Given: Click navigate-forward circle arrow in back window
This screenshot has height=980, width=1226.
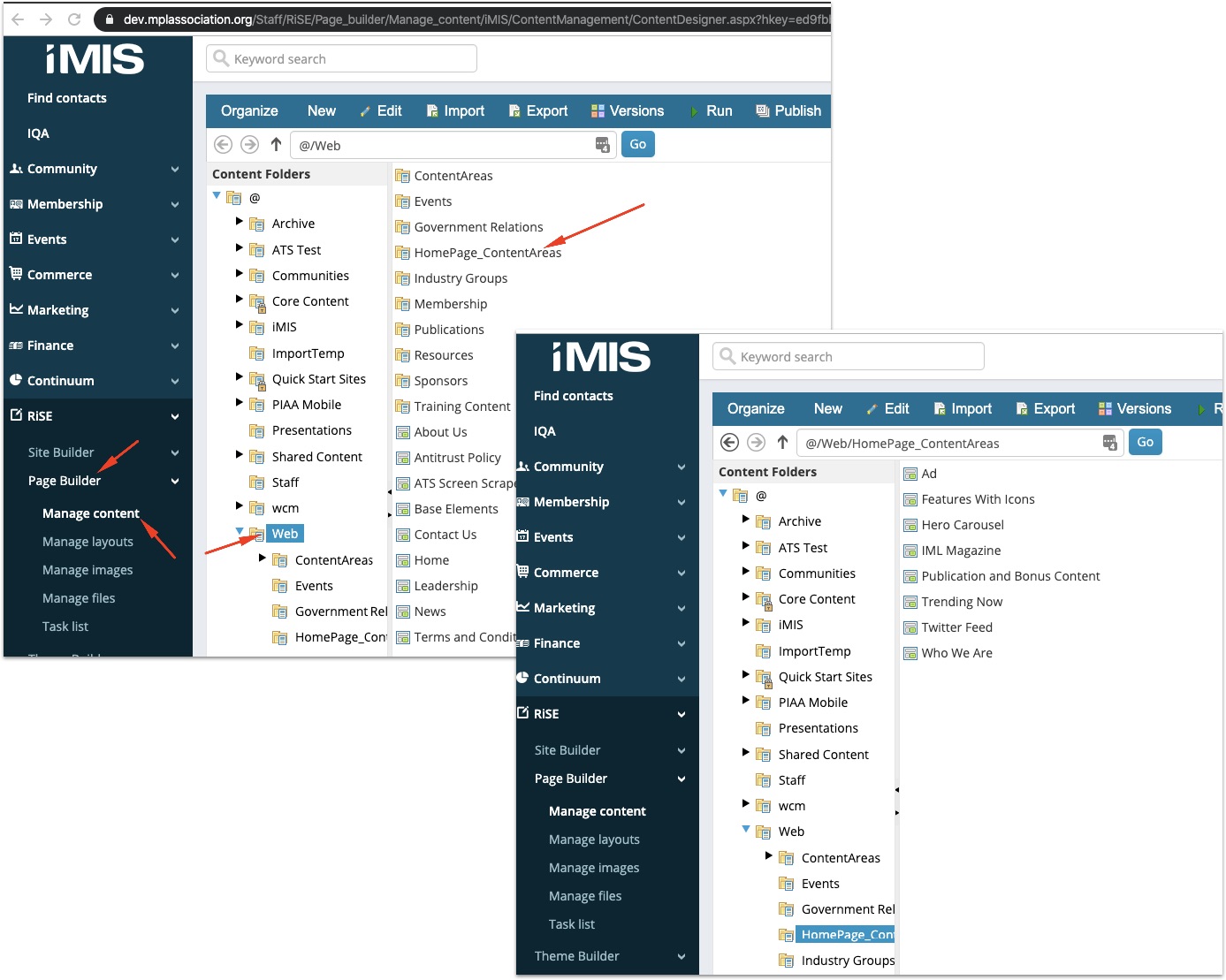Looking at the screenshot, I should click(x=250, y=144).
